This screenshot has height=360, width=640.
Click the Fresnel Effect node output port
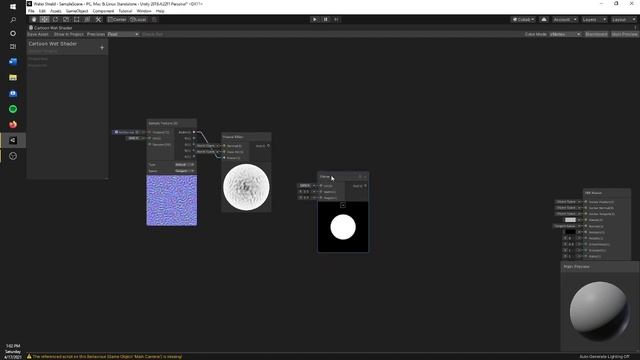coord(268,146)
